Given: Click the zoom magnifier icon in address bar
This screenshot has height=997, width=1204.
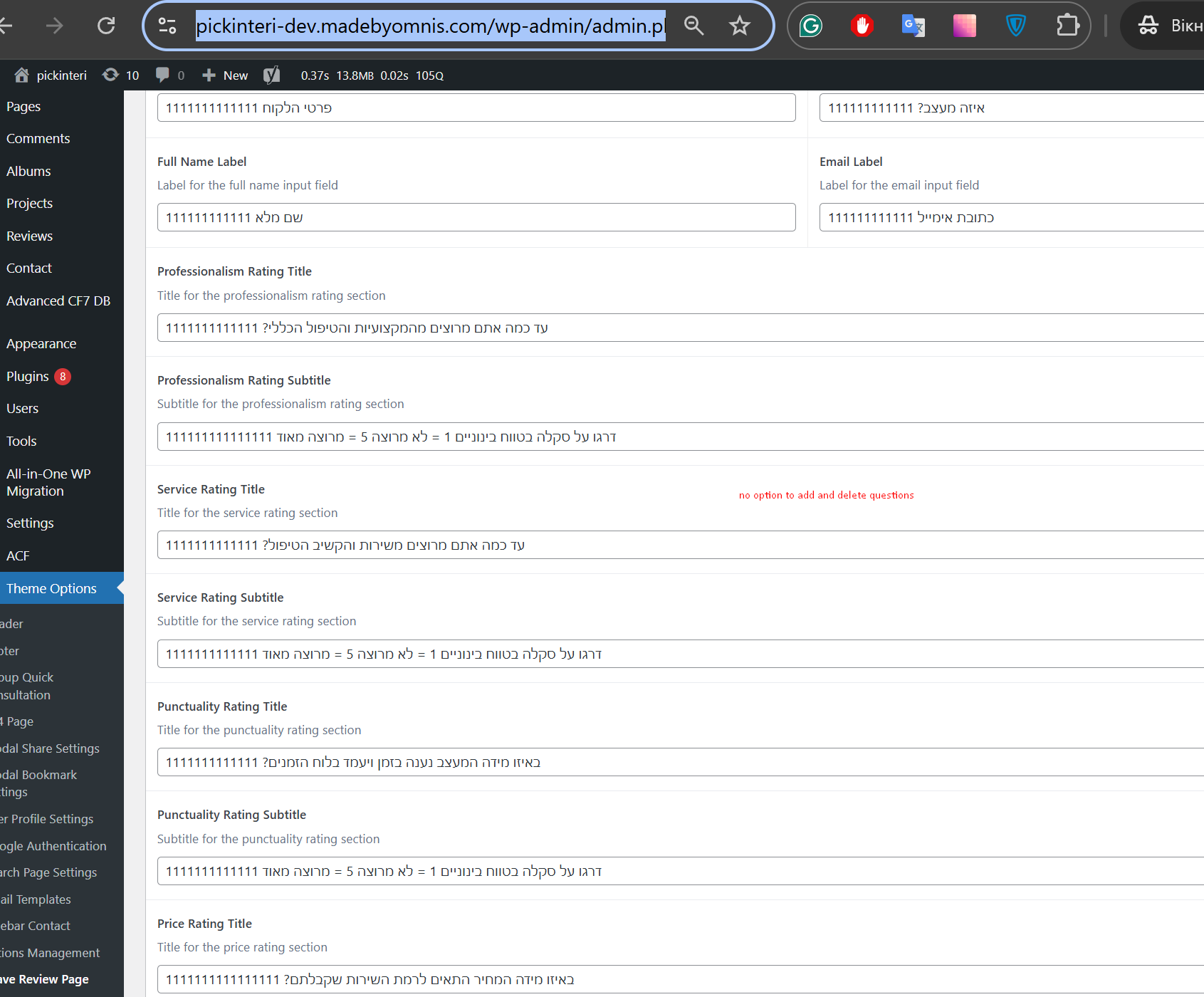Looking at the screenshot, I should pyautogui.click(x=693, y=26).
